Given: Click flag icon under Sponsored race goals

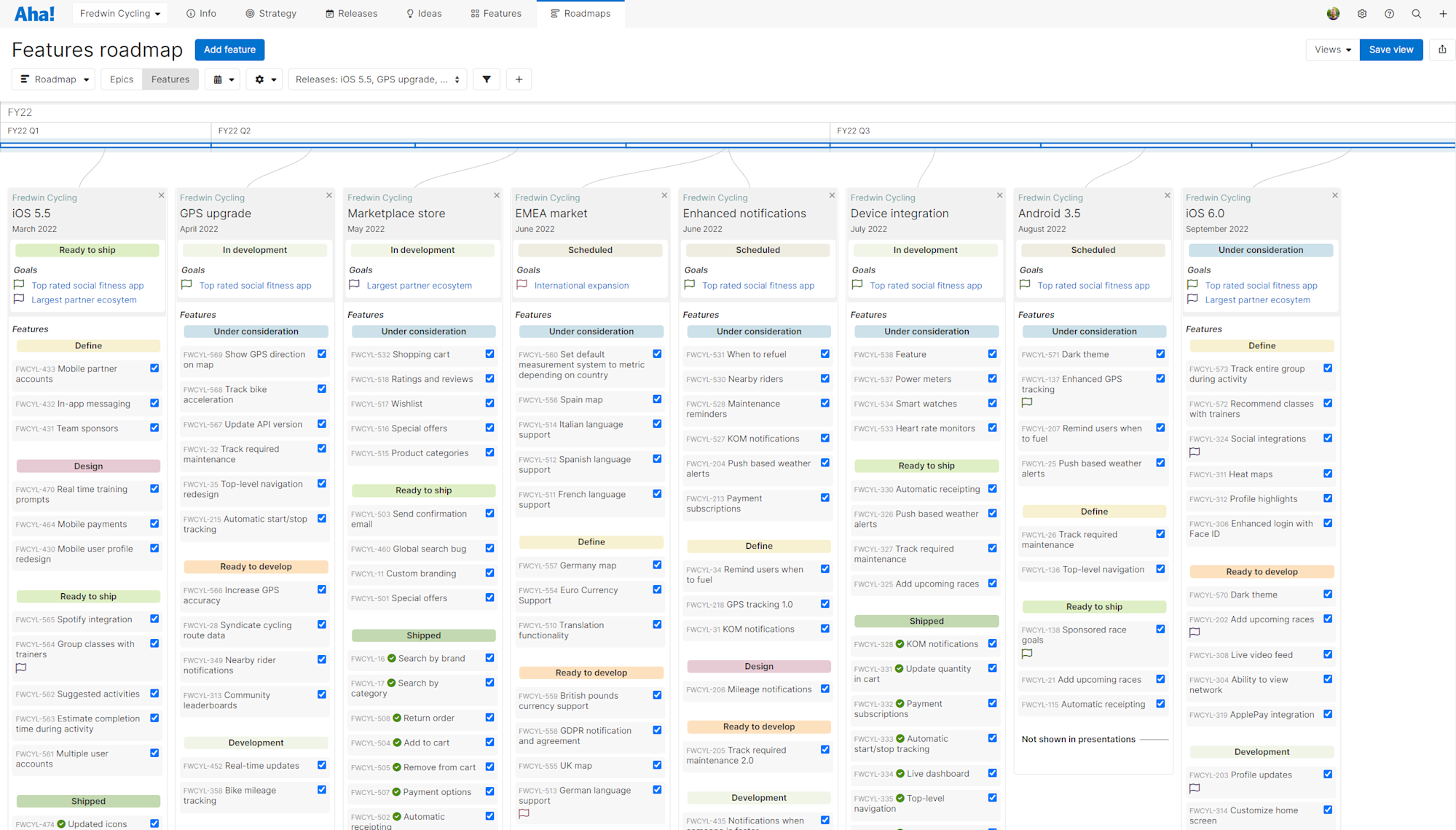Looking at the screenshot, I should click(x=1027, y=654).
